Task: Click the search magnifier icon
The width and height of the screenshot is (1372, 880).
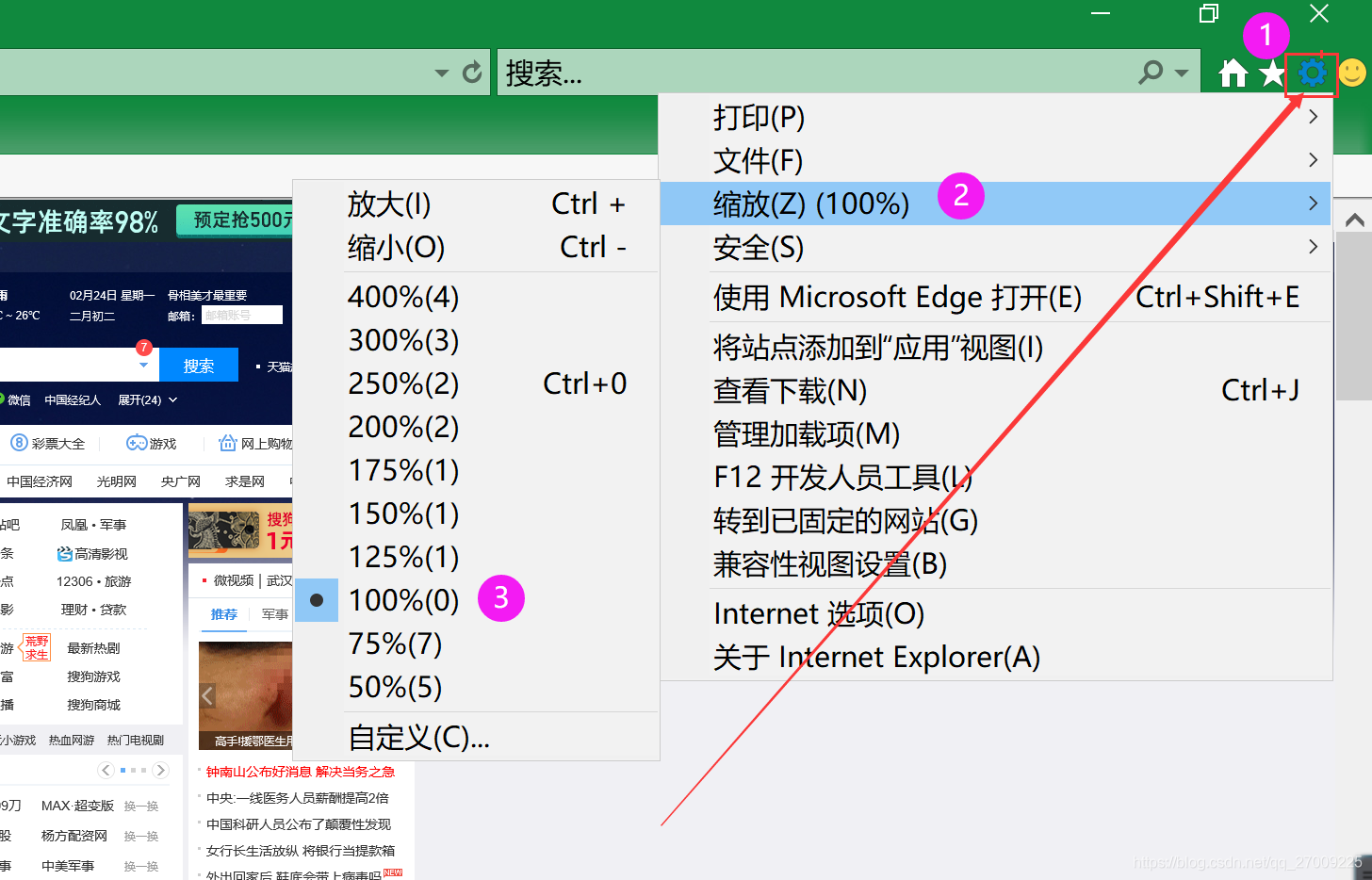Action: 1150,72
